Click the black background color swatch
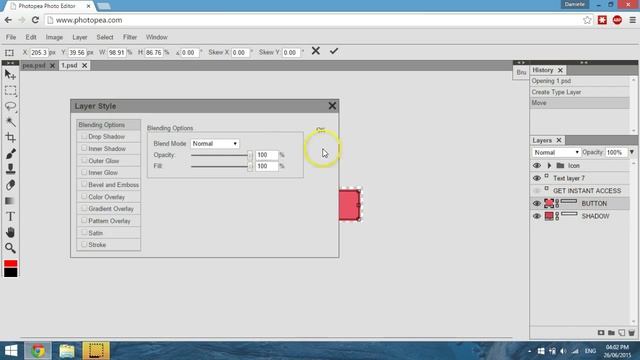The width and height of the screenshot is (640, 360). pos(11,273)
